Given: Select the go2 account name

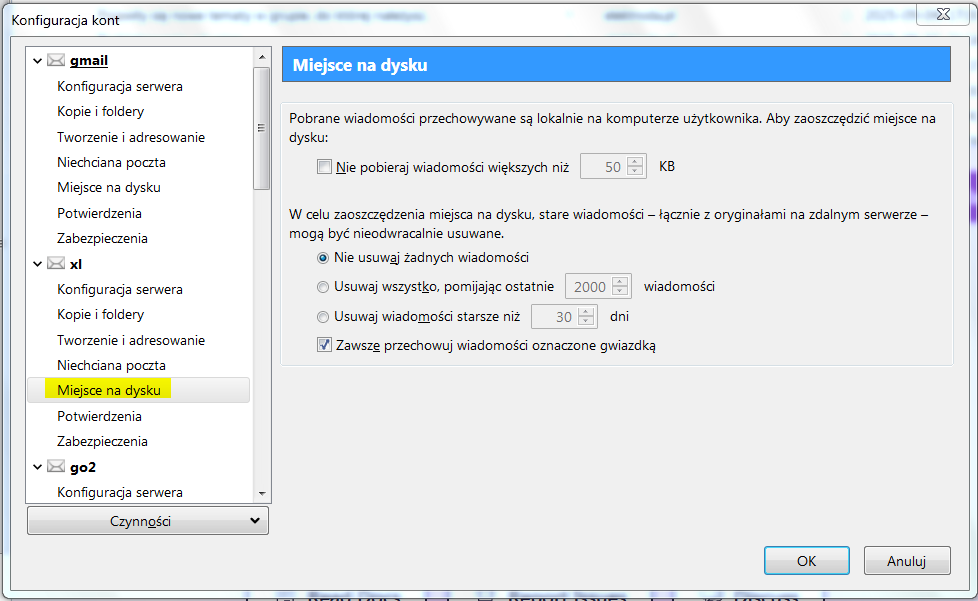Looking at the screenshot, I should [x=82, y=467].
